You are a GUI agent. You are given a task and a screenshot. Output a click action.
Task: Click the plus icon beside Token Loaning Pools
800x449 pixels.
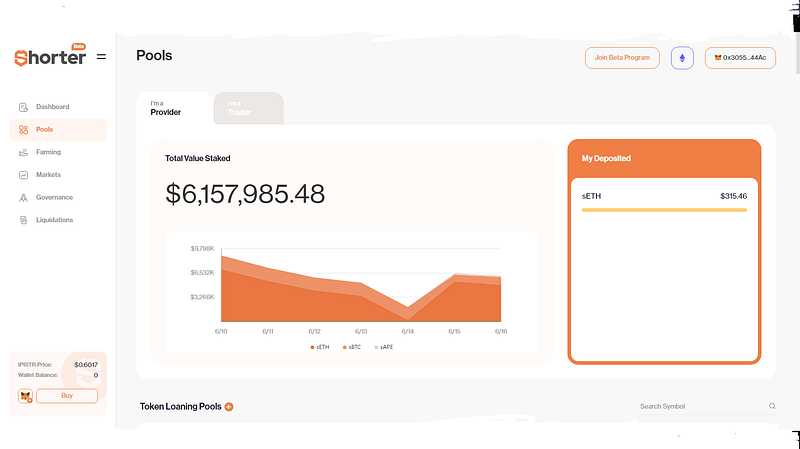229,407
